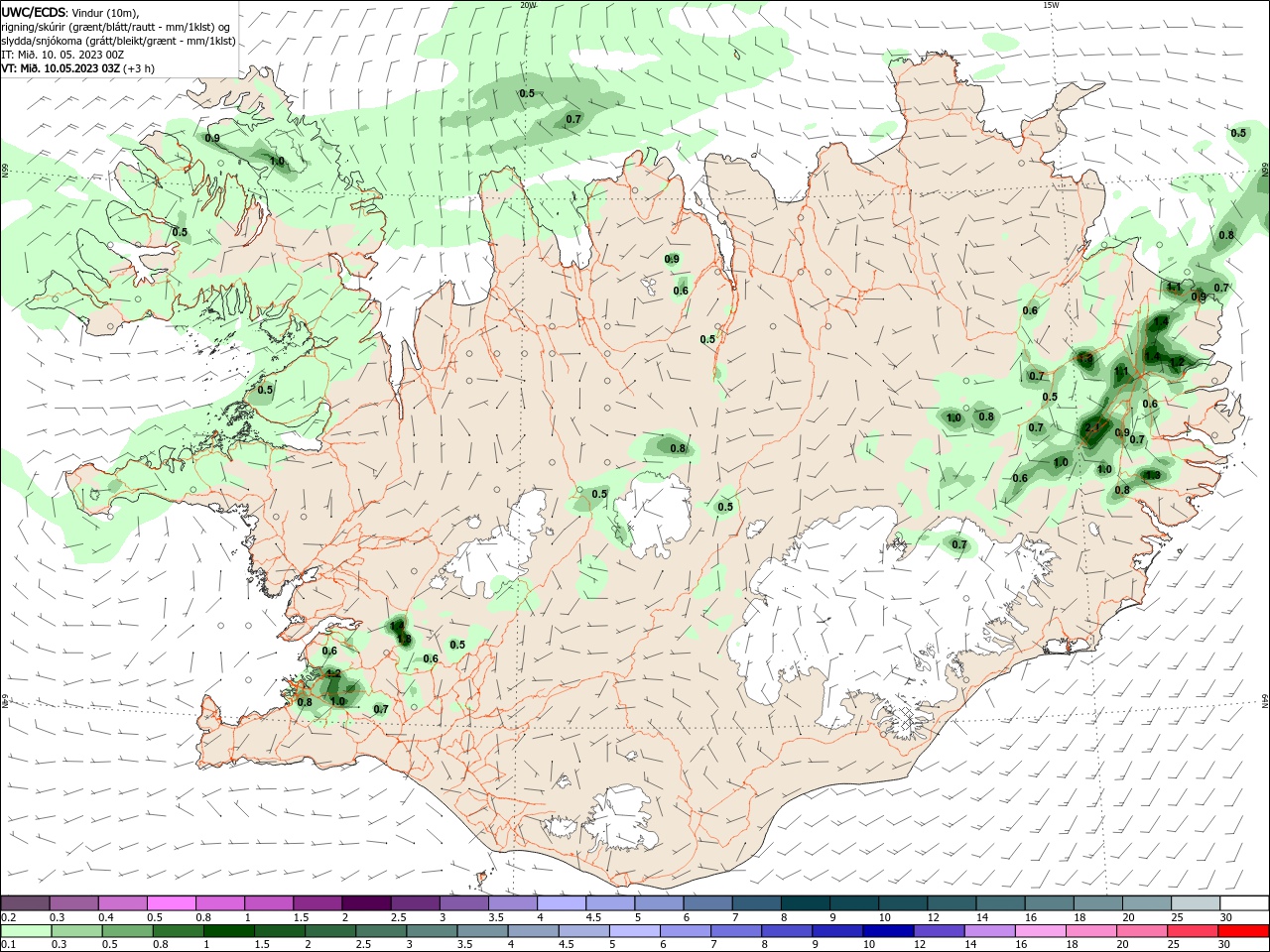Image resolution: width=1270 pixels, height=952 pixels.
Task: Click the "1.8" rainfall value in the southwest
Action: click(404, 640)
